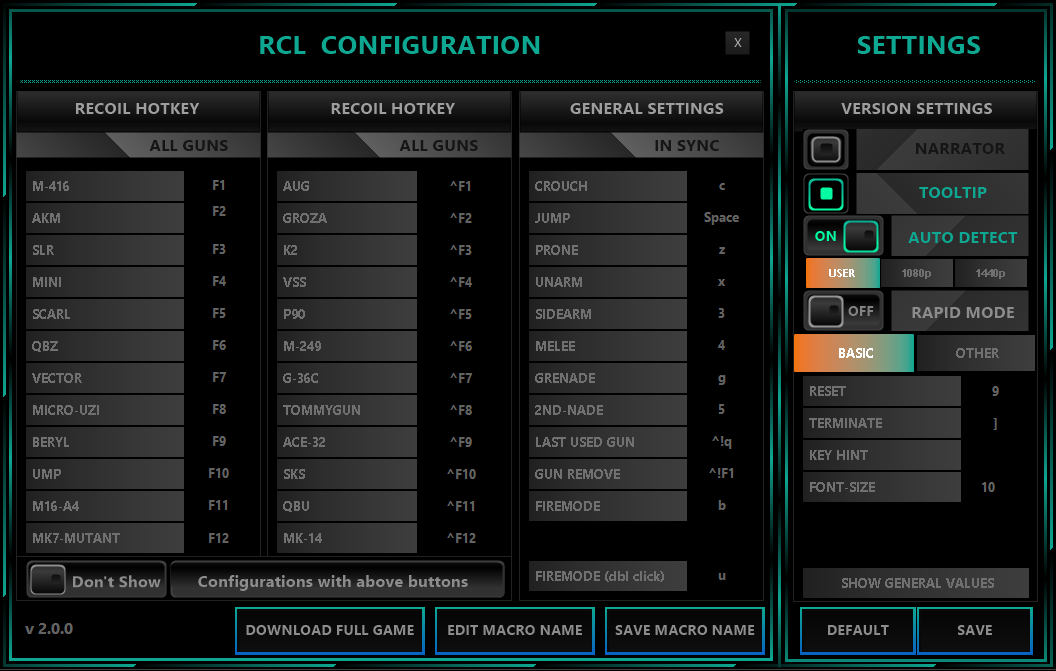Choose the 1440p resolution option

(x=991, y=273)
